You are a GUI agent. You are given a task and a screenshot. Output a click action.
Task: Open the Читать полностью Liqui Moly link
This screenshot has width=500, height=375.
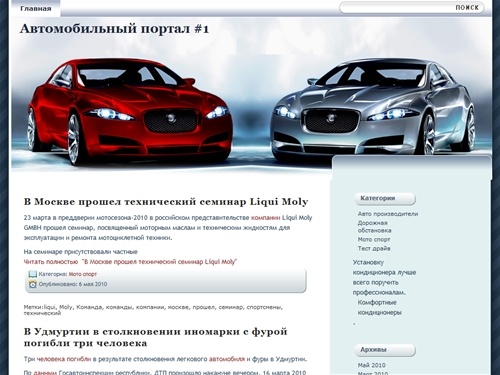[x=130, y=262]
